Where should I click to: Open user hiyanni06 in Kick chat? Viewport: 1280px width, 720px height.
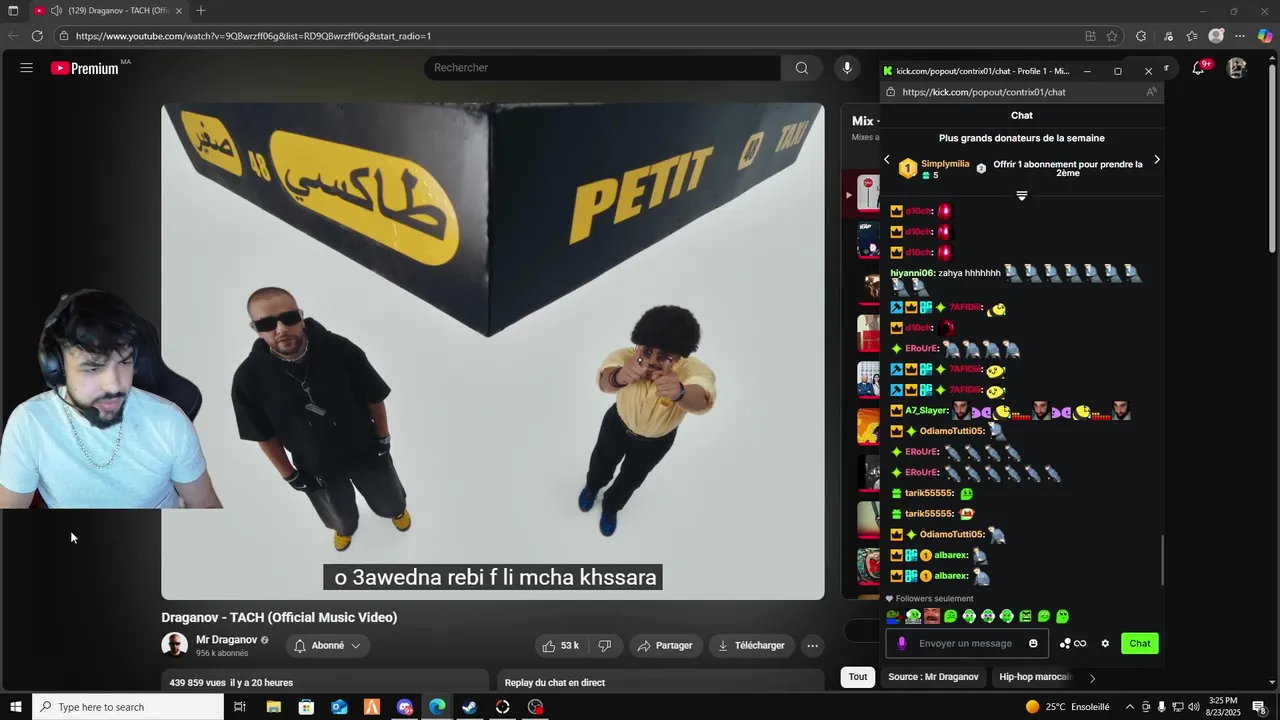[x=912, y=273]
